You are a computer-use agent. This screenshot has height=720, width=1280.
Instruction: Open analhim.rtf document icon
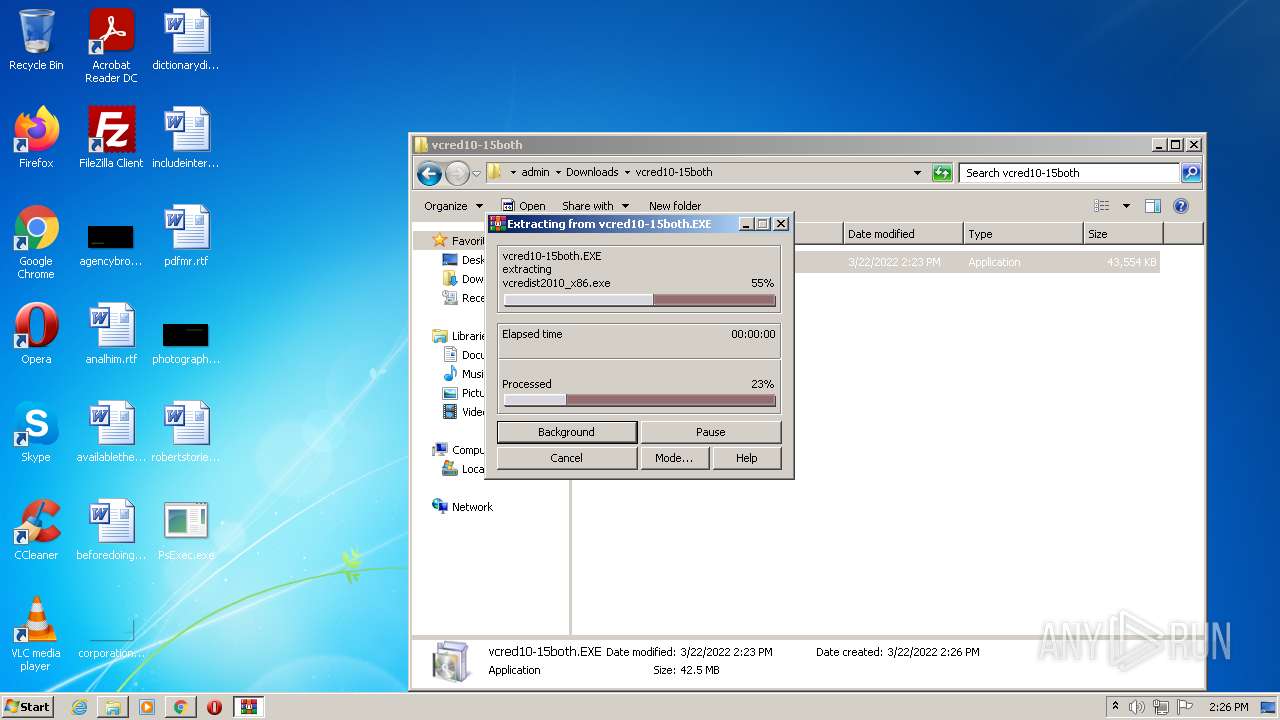coord(111,334)
